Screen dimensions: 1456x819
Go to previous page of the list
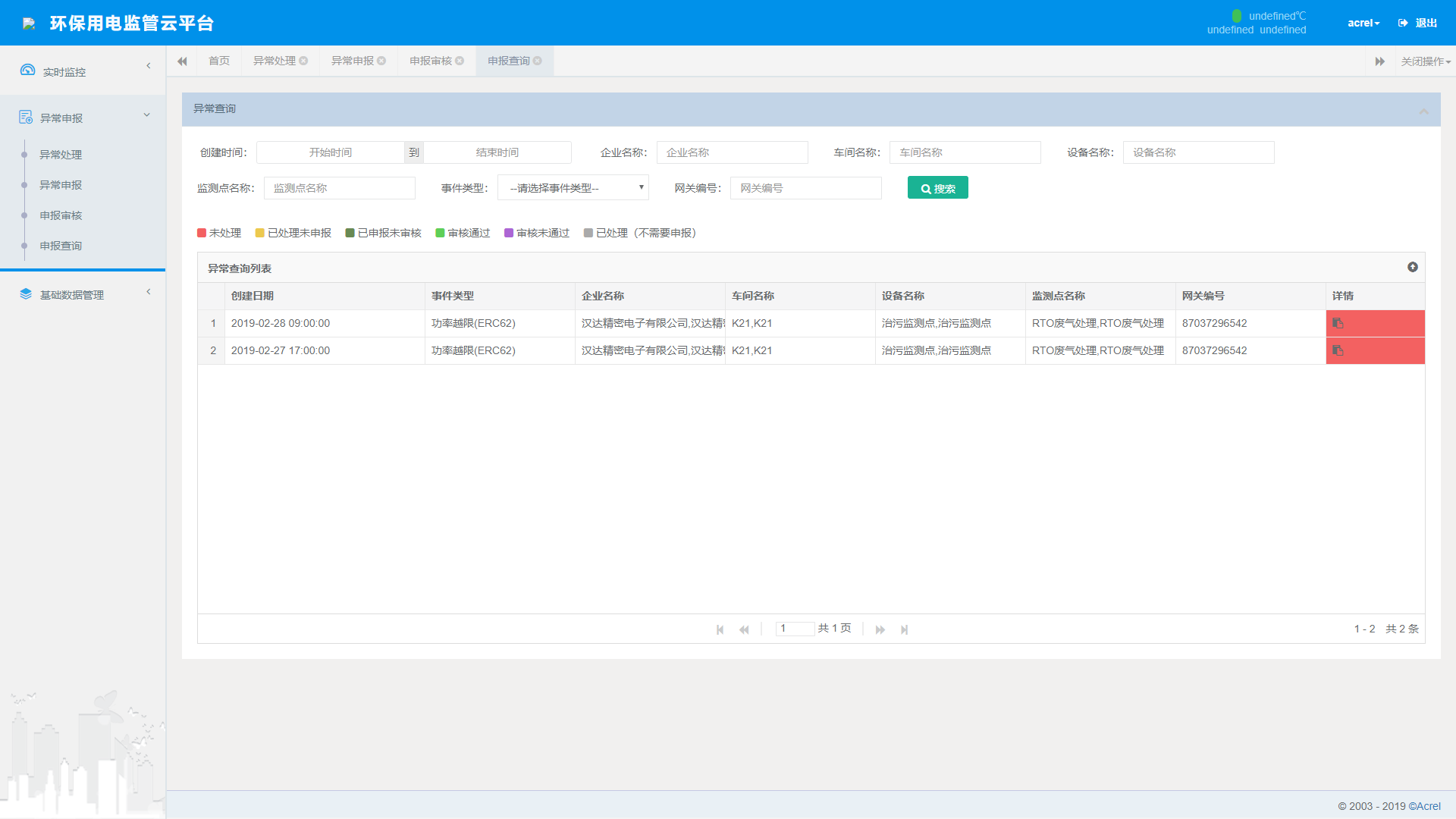(744, 629)
